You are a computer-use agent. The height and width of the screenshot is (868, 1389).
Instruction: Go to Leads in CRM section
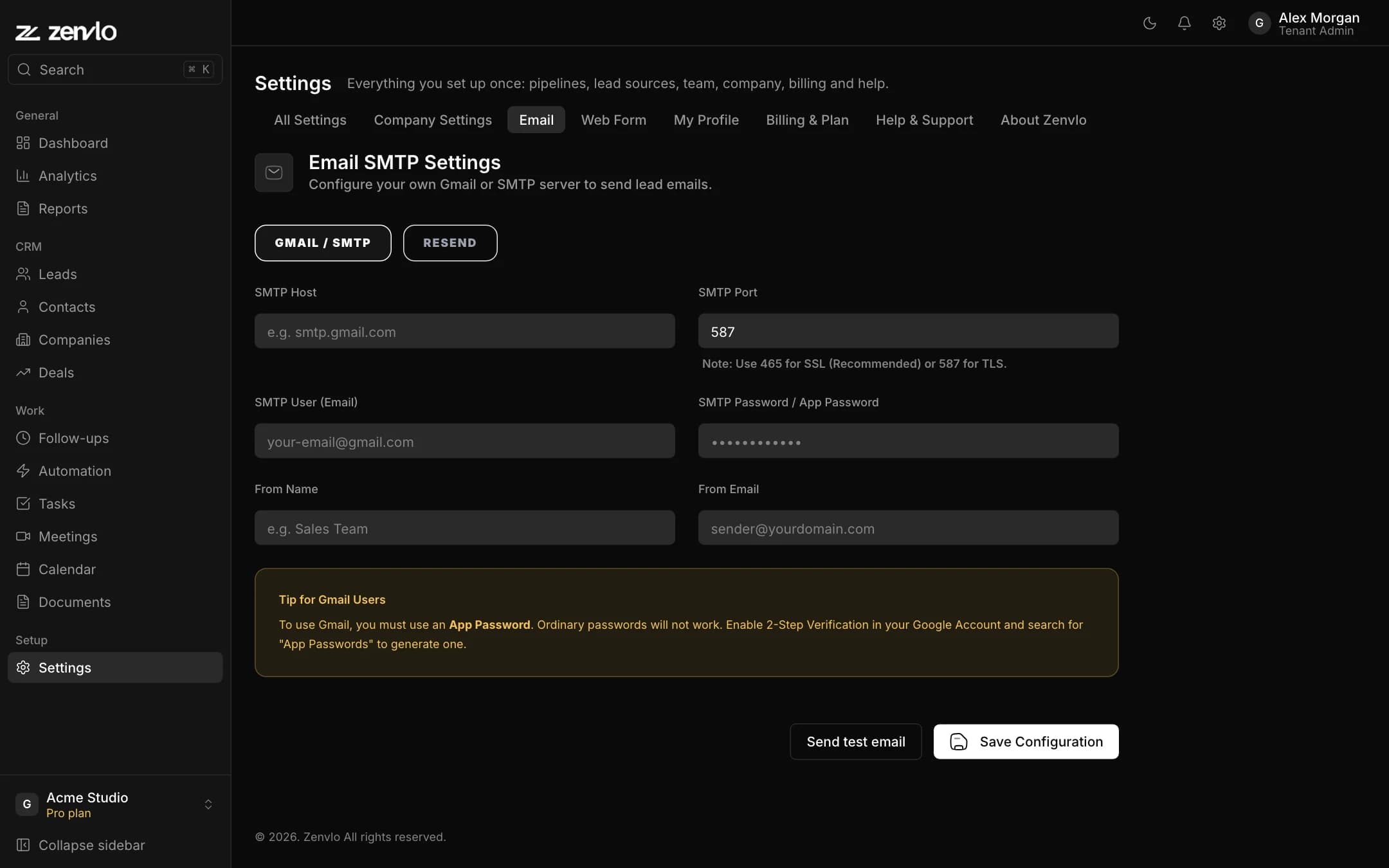[115, 274]
